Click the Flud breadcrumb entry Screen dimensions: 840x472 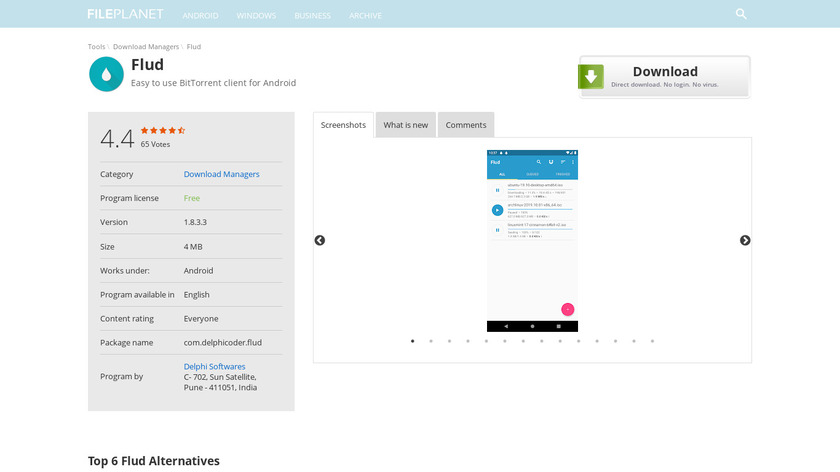[x=194, y=47]
